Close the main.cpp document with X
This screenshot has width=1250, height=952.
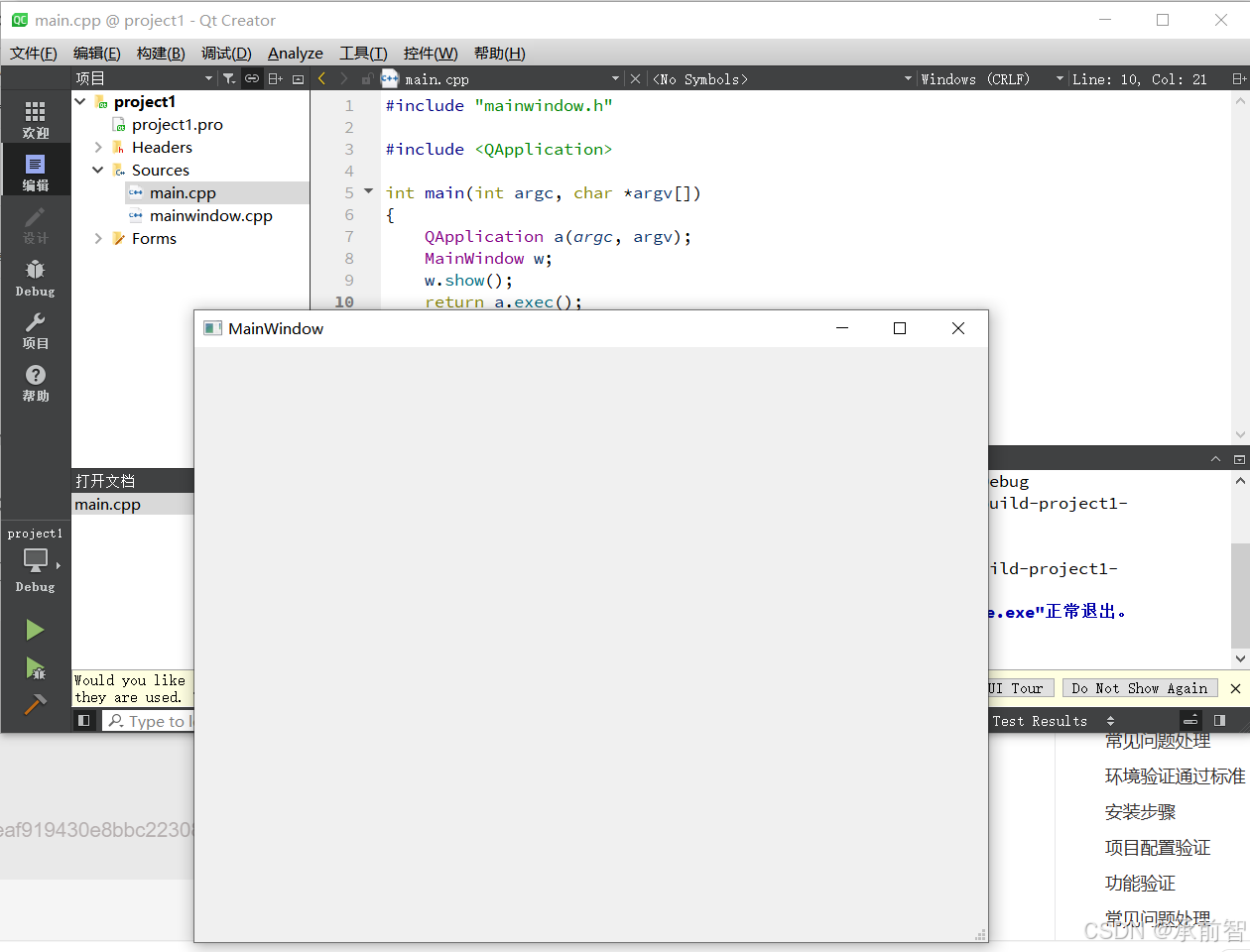pos(635,78)
